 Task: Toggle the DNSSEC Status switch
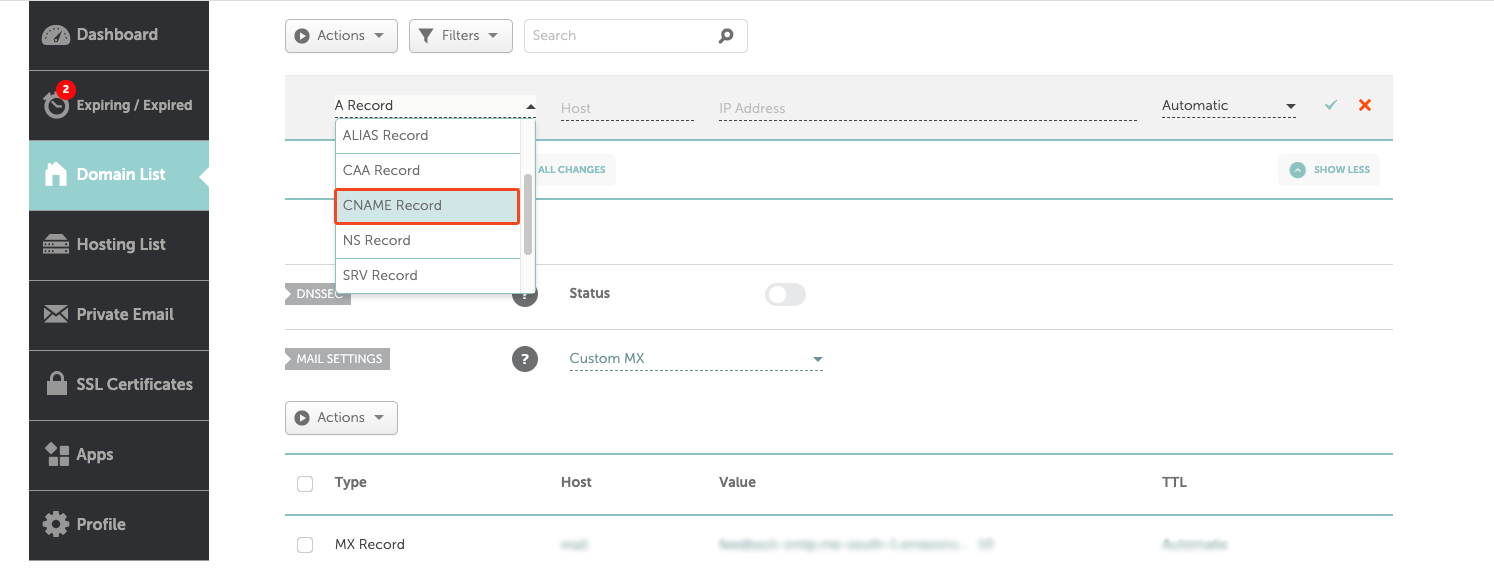point(785,294)
